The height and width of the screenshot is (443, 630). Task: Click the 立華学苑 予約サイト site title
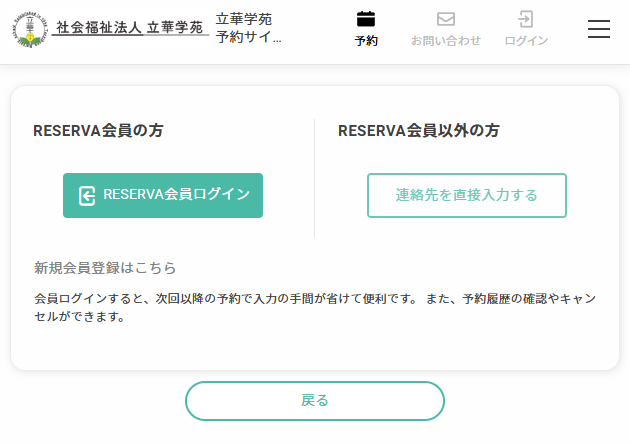[x=248, y=28]
